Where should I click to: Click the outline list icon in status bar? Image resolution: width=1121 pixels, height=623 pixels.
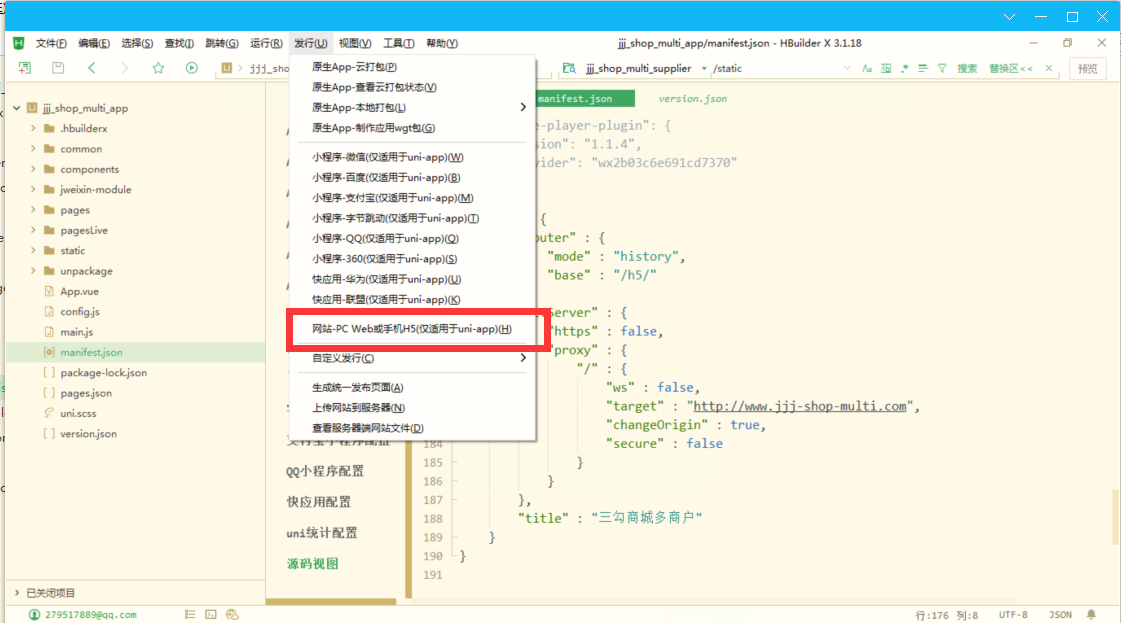pyautogui.click(x=189, y=614)
